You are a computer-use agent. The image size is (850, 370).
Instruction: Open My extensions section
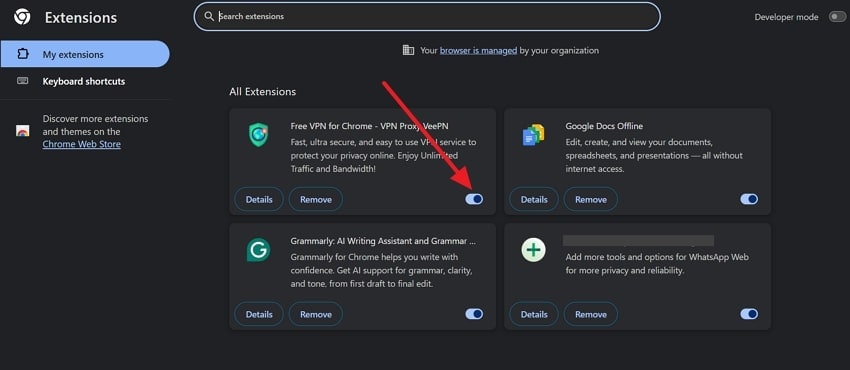pyautogui.click(x=85, y=54)
